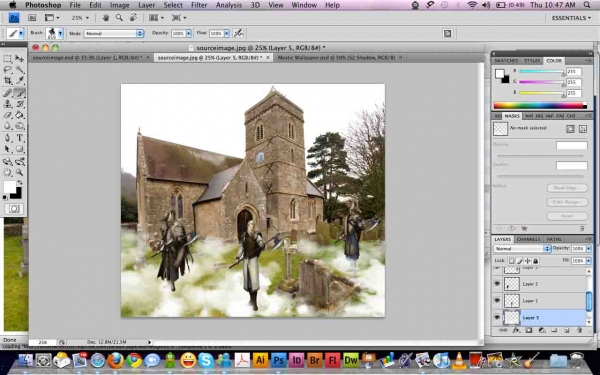
Task: Select the Zoom tool in toolbox
Action: [x=20, y=173]
